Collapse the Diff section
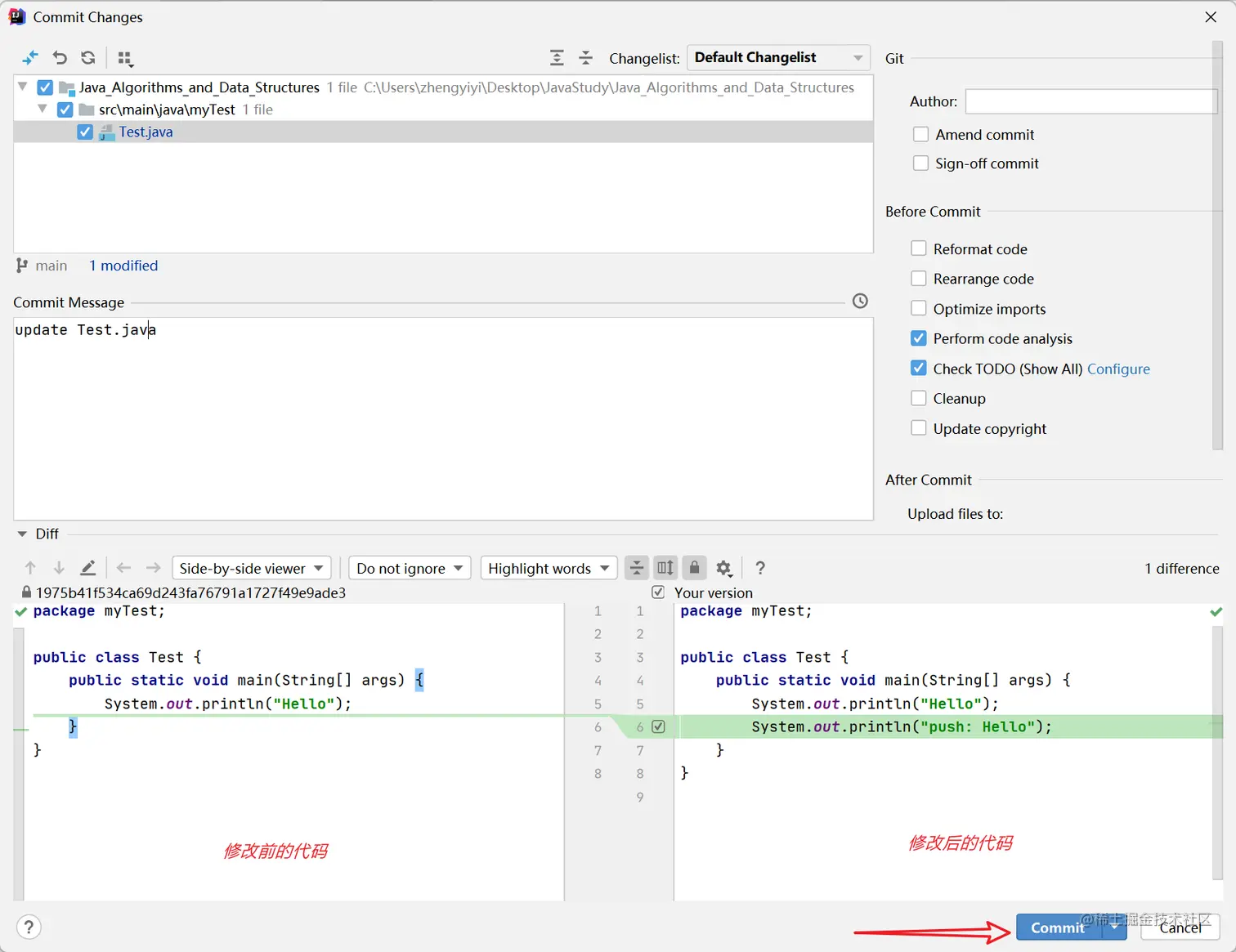 point(22,534)
